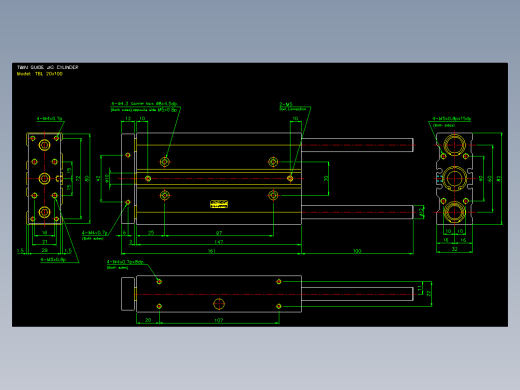Click the model label "Model: TBL 20x100"
The height and width of the screenshot is (390, 520).
point(40,74)
